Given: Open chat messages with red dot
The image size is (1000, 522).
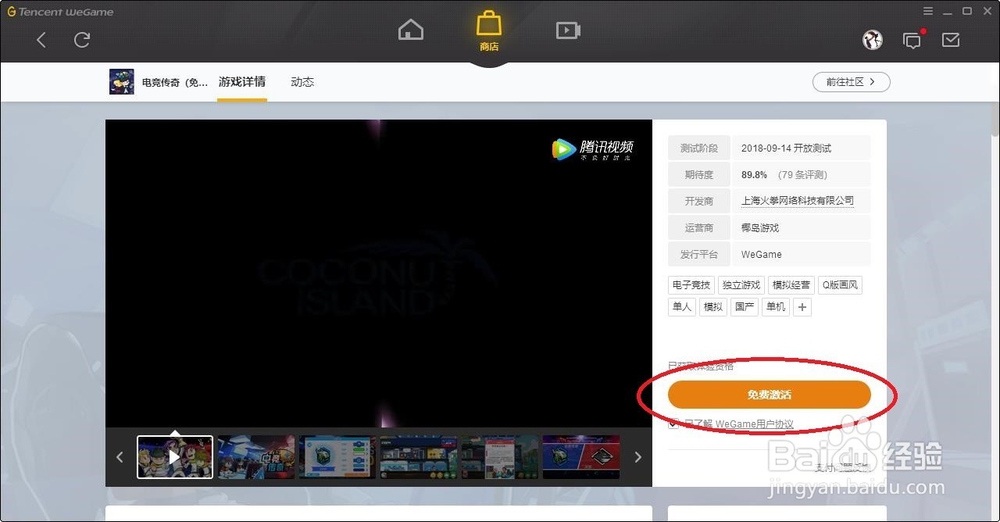Looking at the screenshot, I should (913, 40).
